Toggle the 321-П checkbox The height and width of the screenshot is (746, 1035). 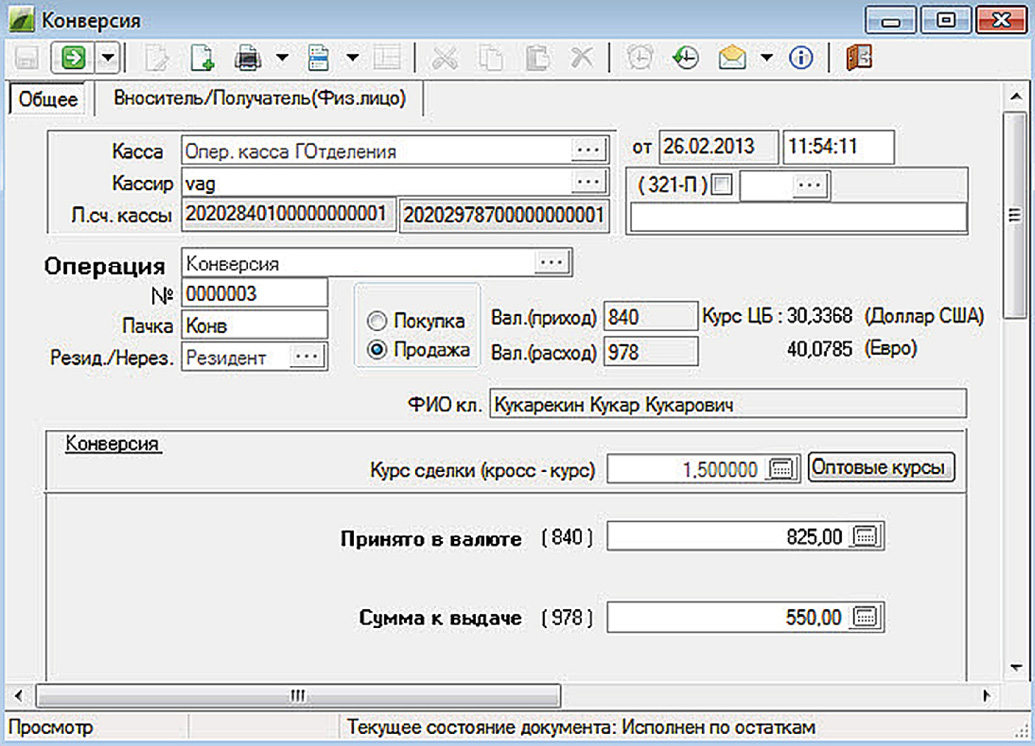(x=722, y=185)
